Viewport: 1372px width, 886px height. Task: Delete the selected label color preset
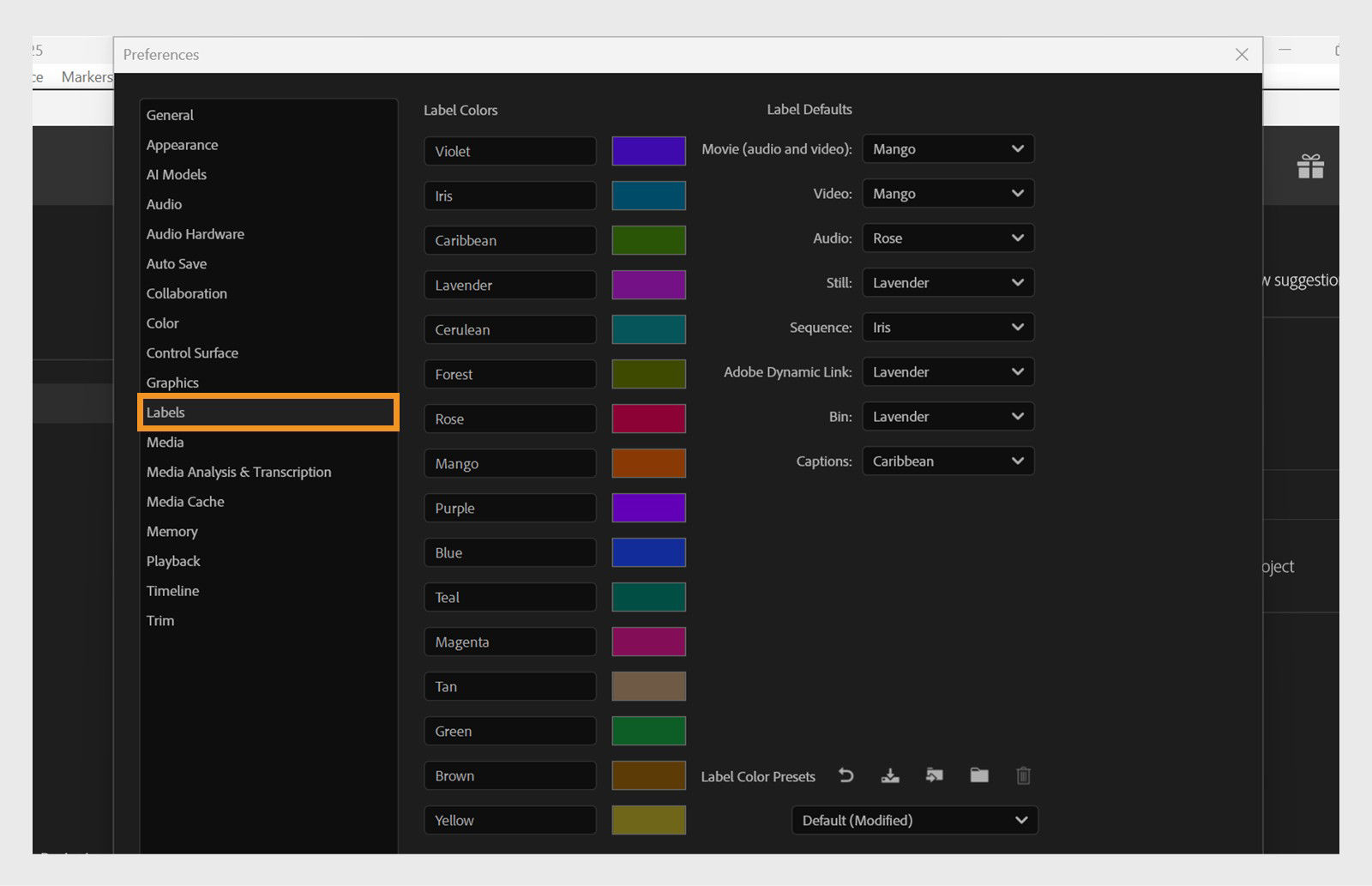tap(1023, 775)
